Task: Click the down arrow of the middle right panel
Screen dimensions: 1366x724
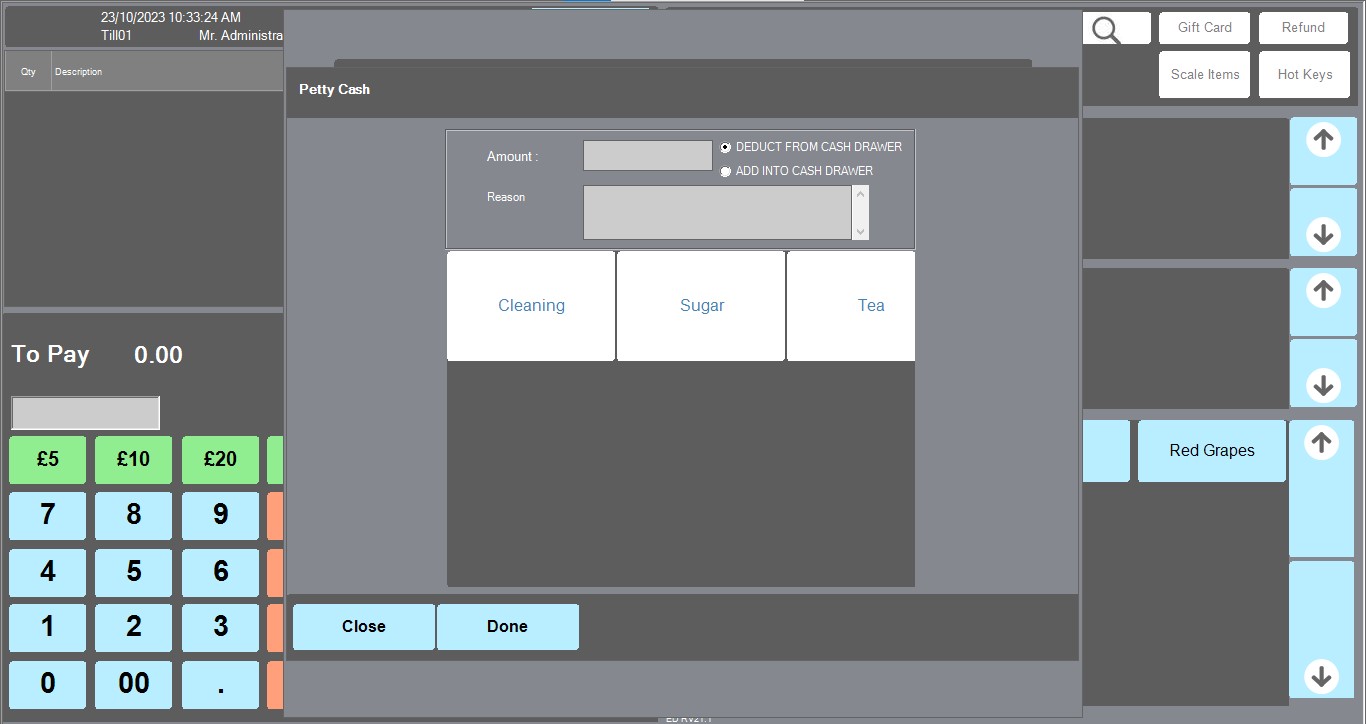Action: click(1323, 384)
